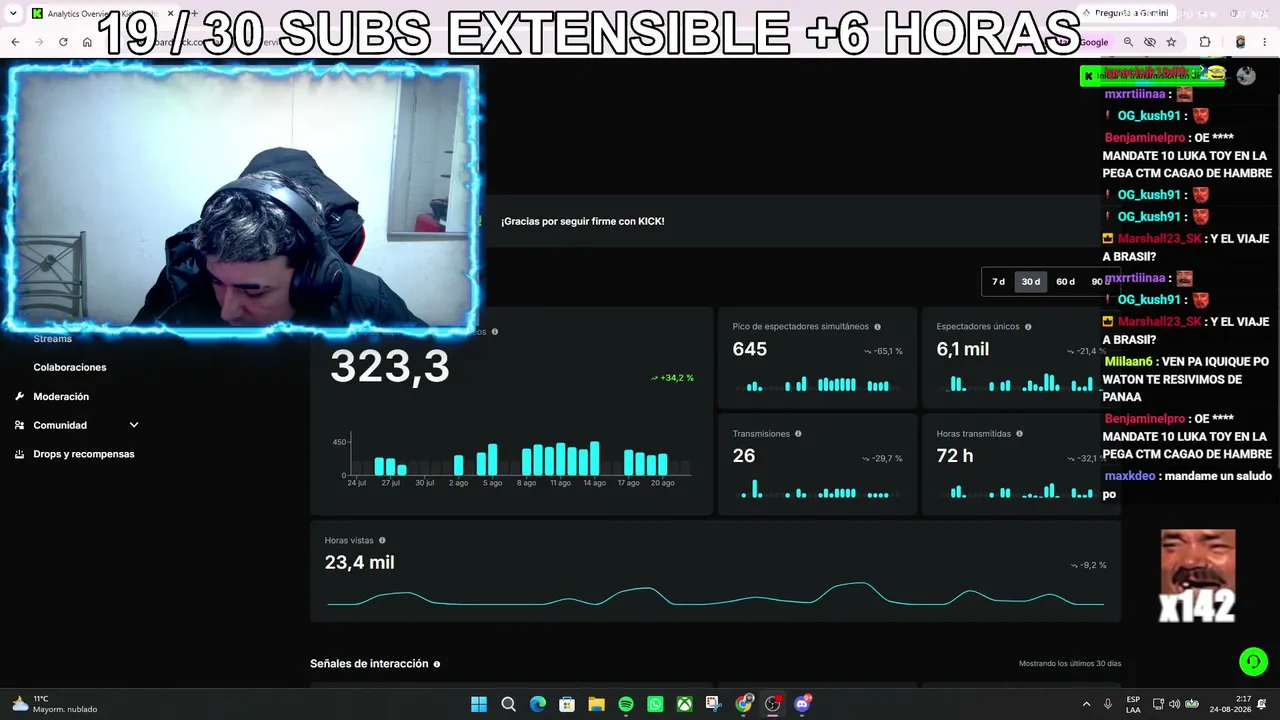Click the Horas vistas line chart
The image size is (1280, 720).
tap(716, 594)
